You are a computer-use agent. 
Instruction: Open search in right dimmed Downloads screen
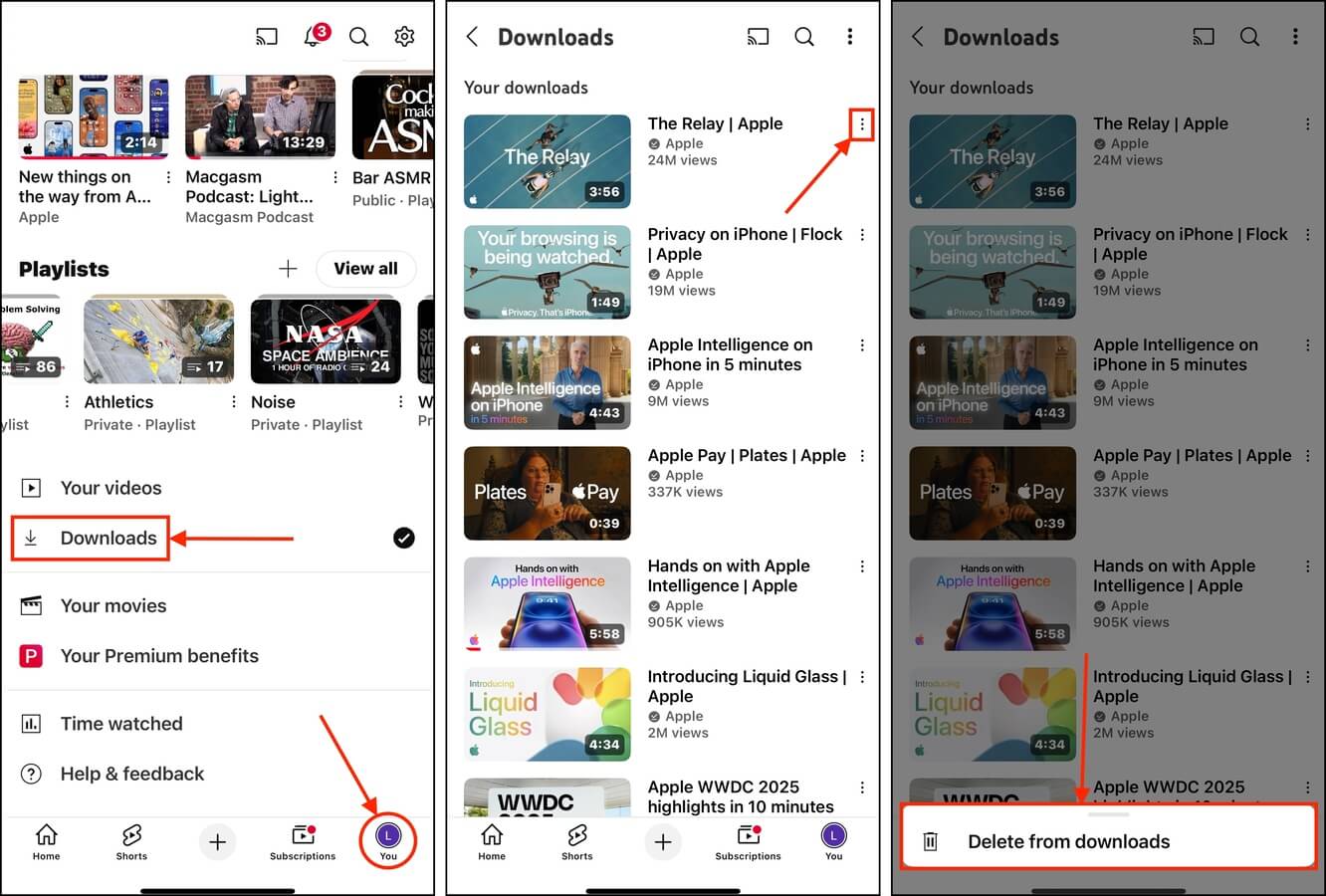(x=1249, y=37)
